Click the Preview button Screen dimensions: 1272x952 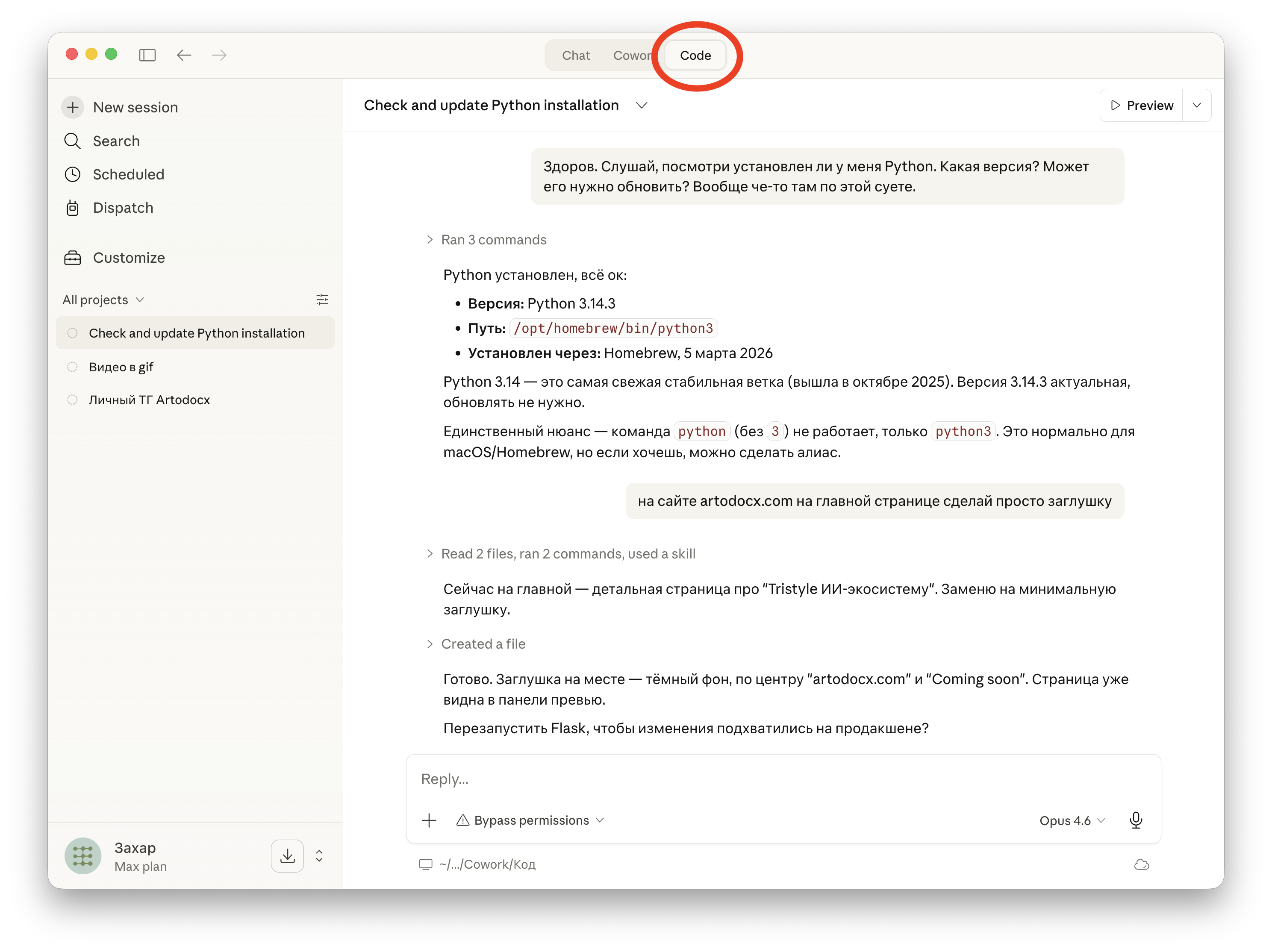1142,105
